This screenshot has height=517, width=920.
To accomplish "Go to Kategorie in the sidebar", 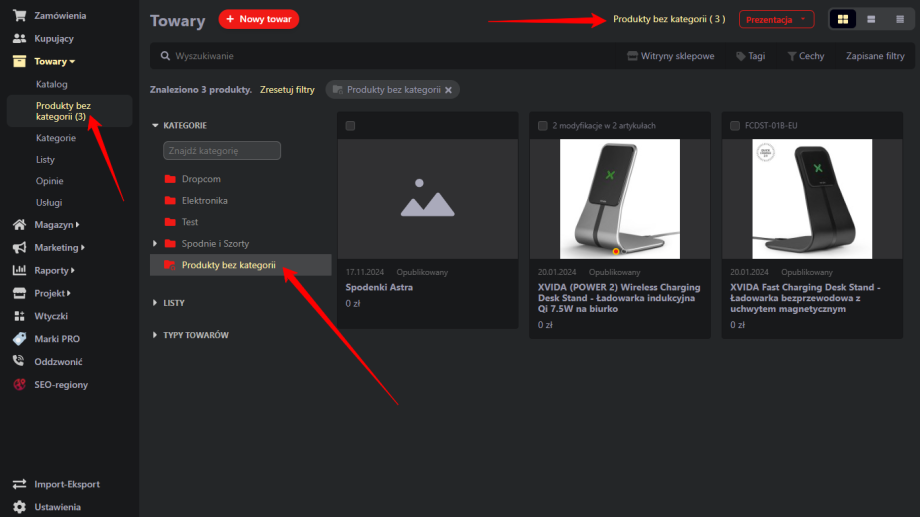I will point(55,138).
